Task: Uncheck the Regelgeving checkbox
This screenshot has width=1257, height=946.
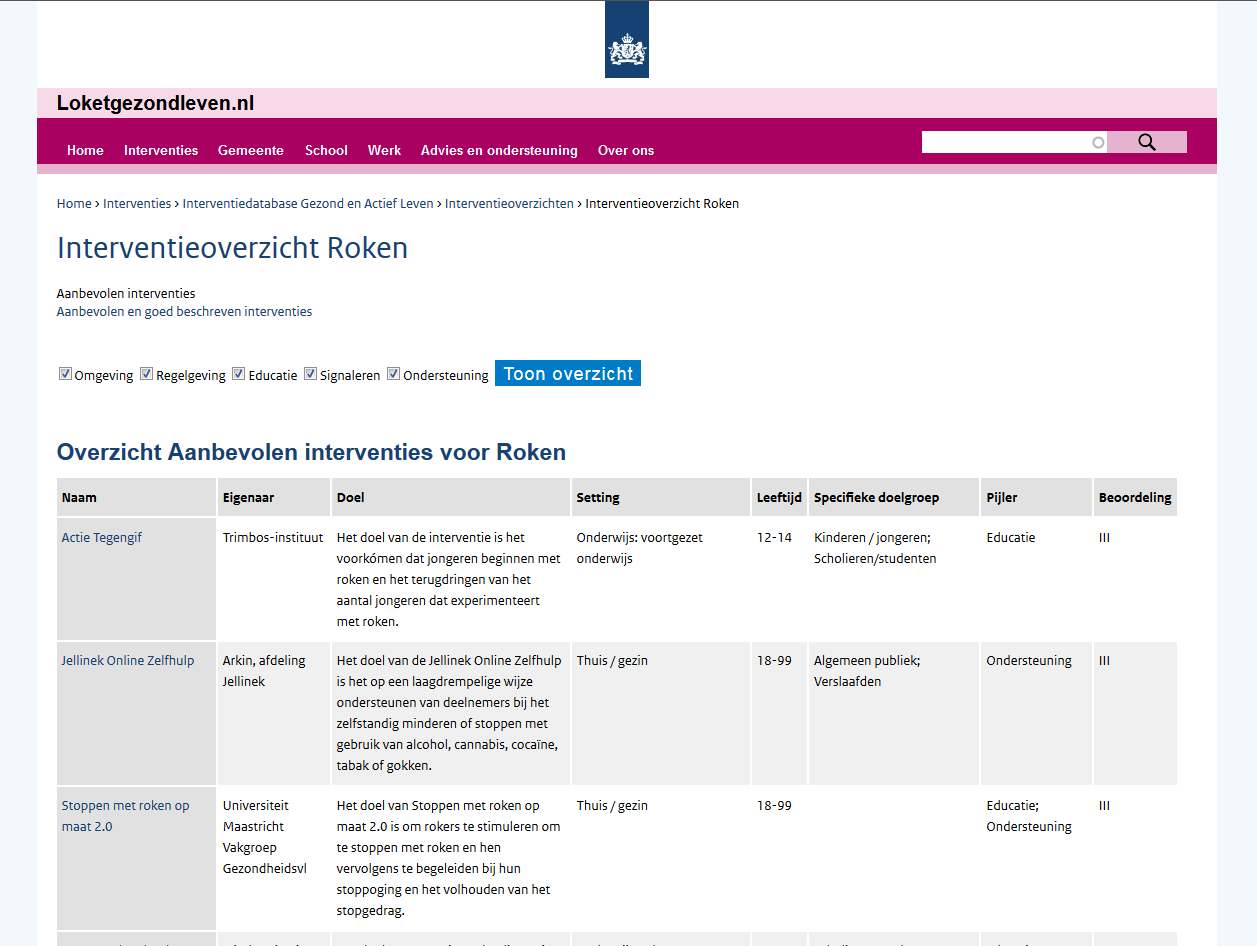Action: pyautogui.click(x=146, y=374)
